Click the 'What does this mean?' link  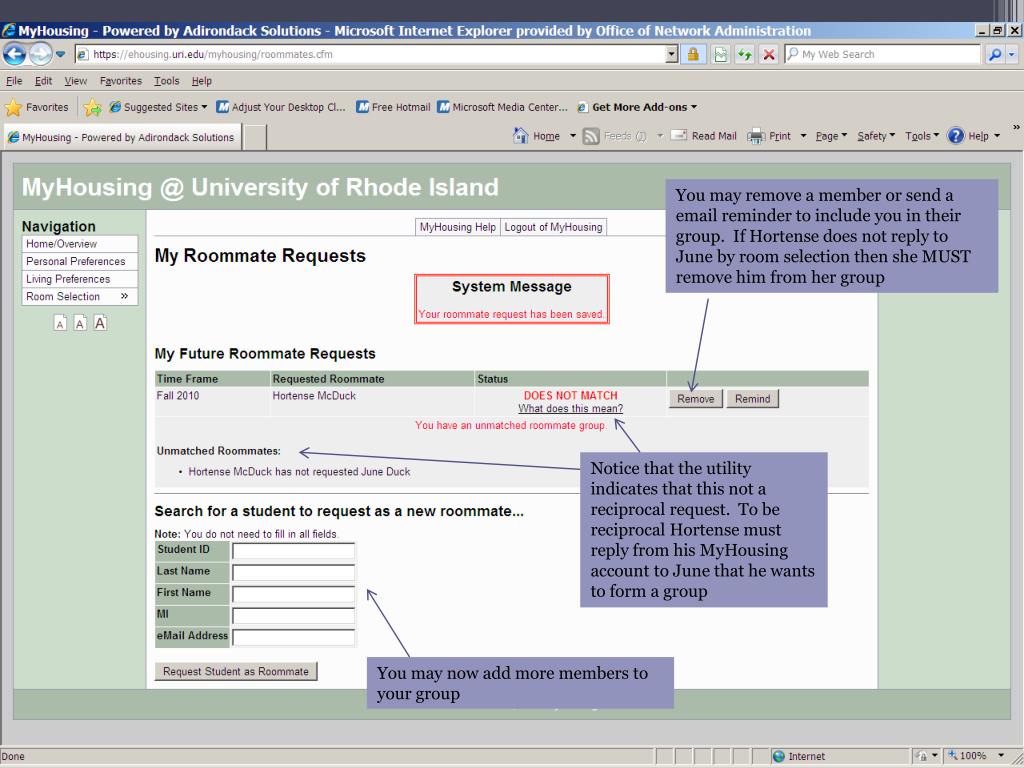570,408
